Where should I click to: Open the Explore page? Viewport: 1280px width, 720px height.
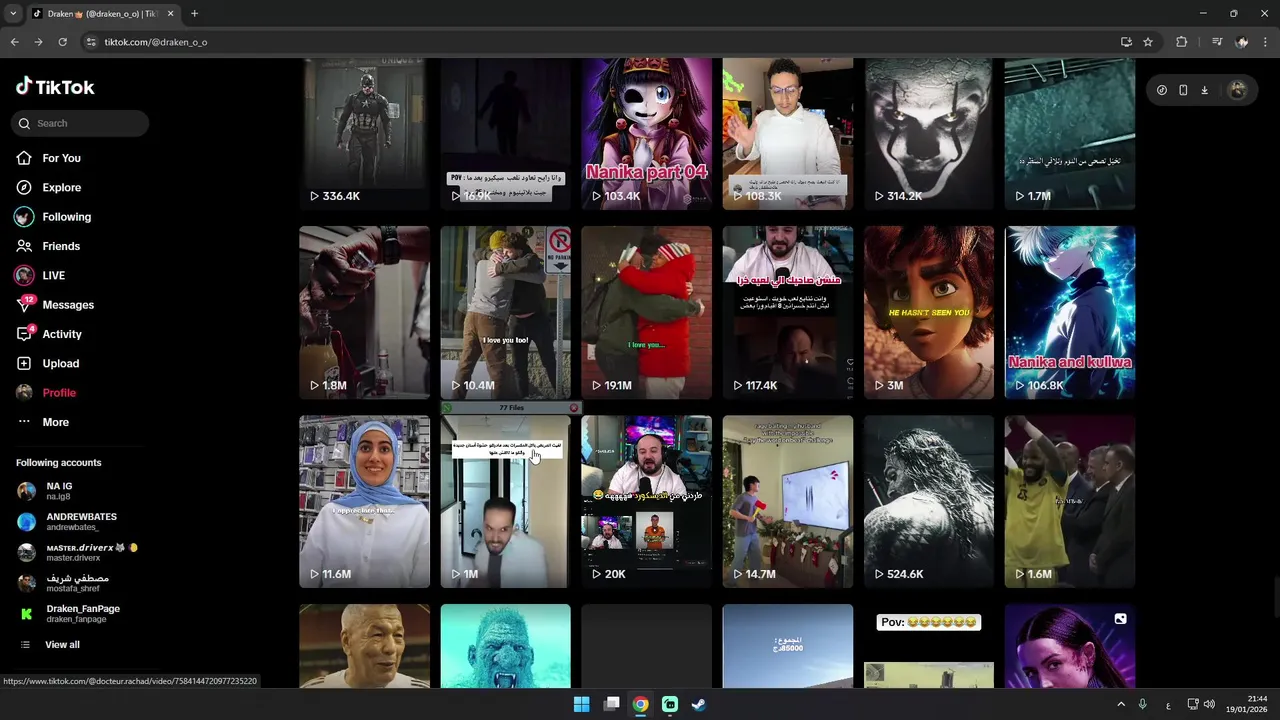pyautogui.click(x=61, y=187)
